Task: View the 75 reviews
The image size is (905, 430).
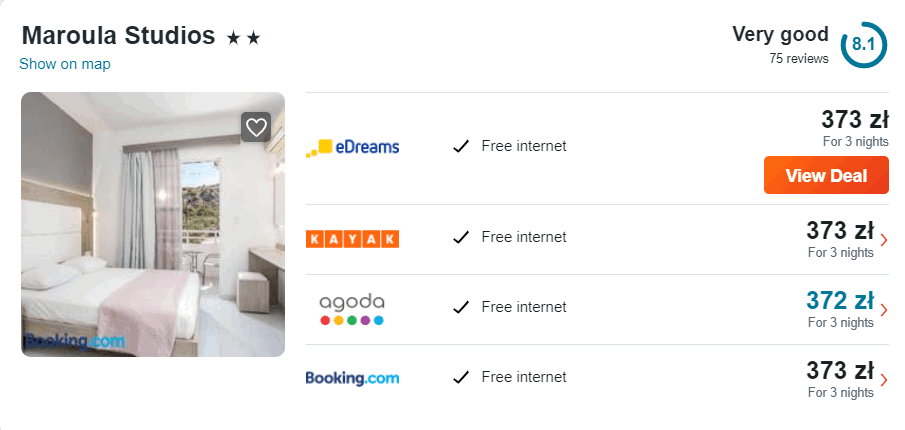Action: tap(798, 58)
